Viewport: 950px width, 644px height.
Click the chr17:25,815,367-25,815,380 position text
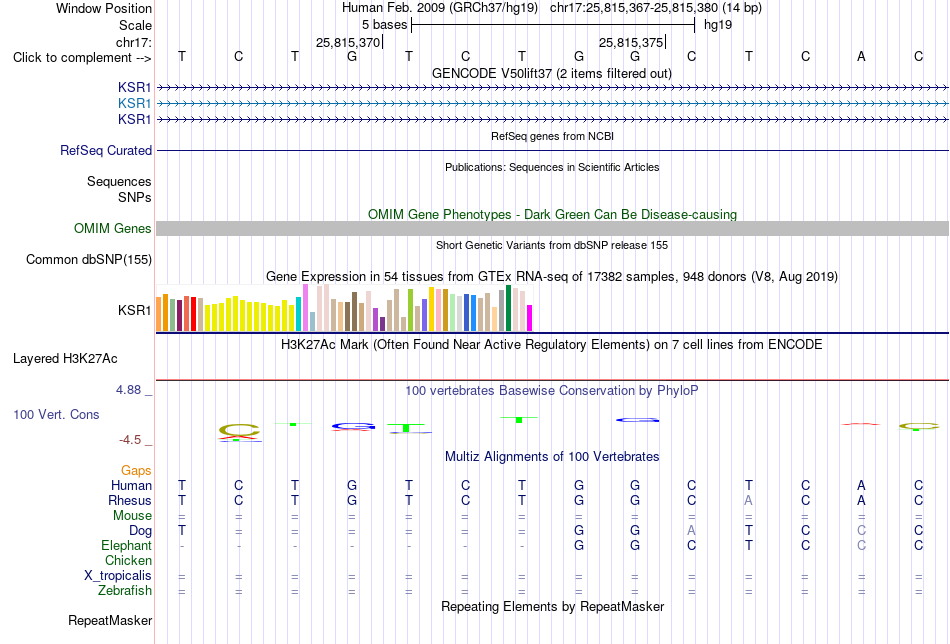click(634, 8)
